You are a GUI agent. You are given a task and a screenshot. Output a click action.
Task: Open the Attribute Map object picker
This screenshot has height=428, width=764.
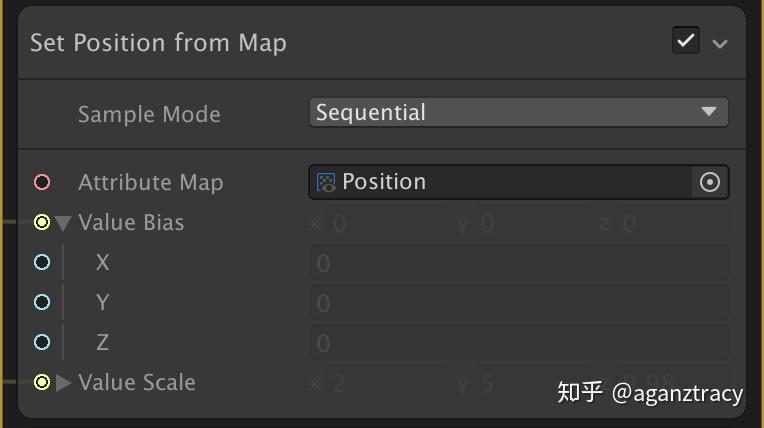point(710,182)
